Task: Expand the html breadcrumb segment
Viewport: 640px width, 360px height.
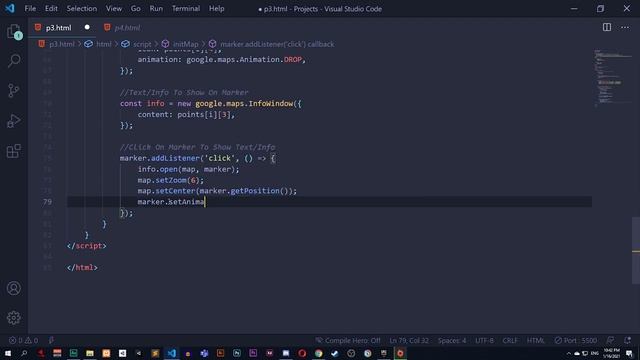Action: [104, 44]
